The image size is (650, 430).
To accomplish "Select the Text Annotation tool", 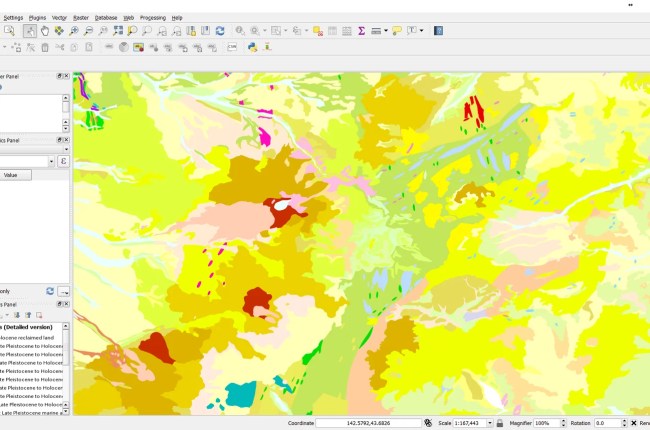I will 412,31.
